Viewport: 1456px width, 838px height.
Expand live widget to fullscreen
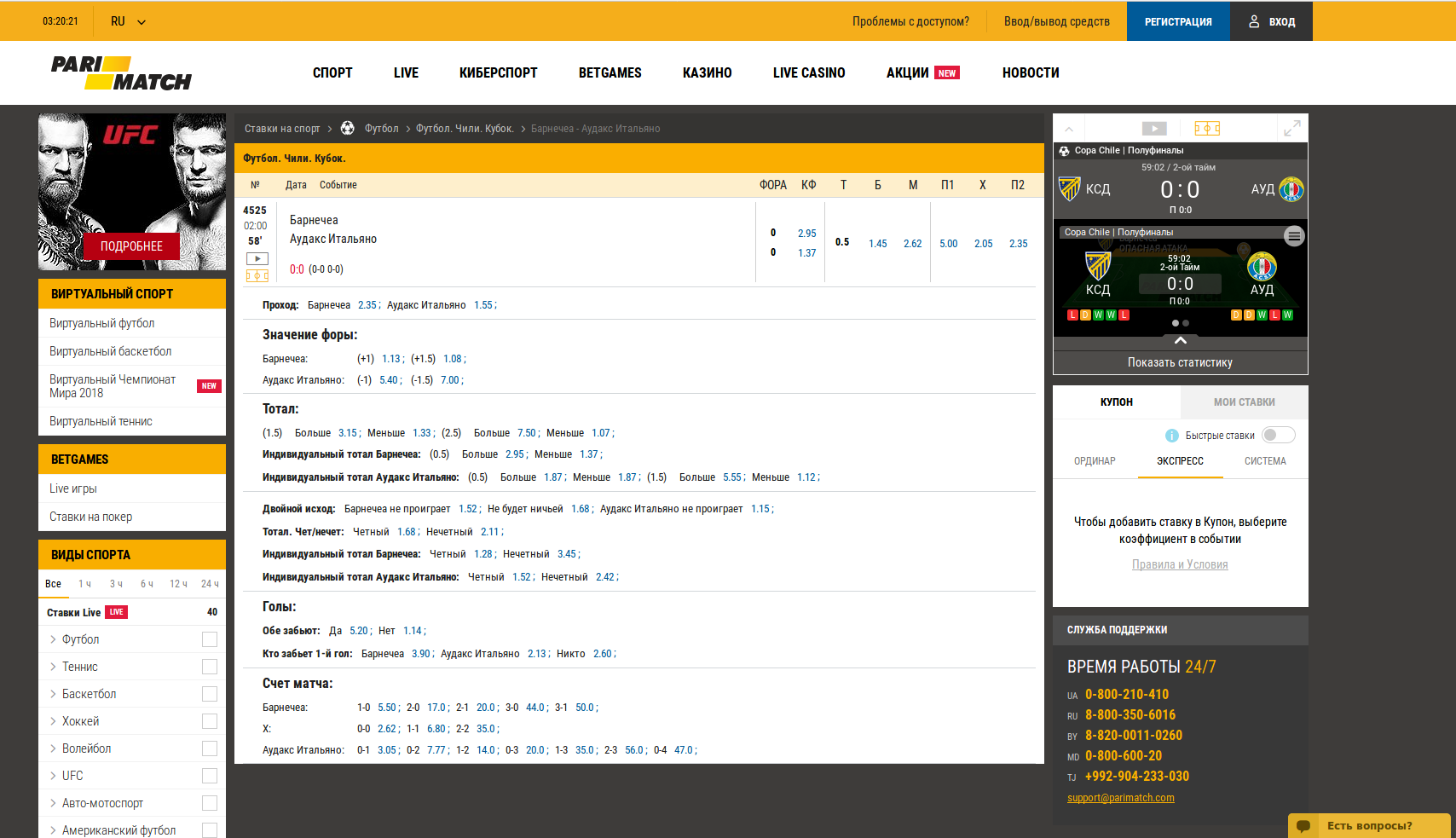[1292, 129]
